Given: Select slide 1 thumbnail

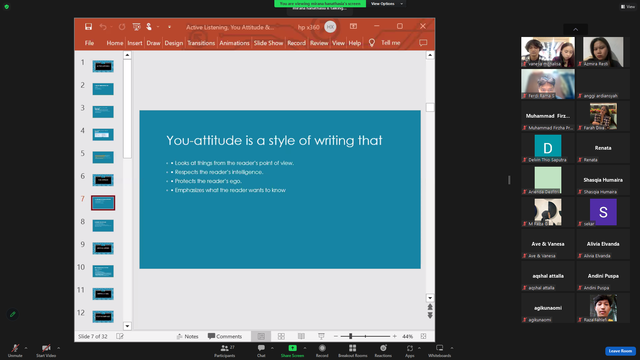Looking at the screenshot, I should [x=103, y=66].
